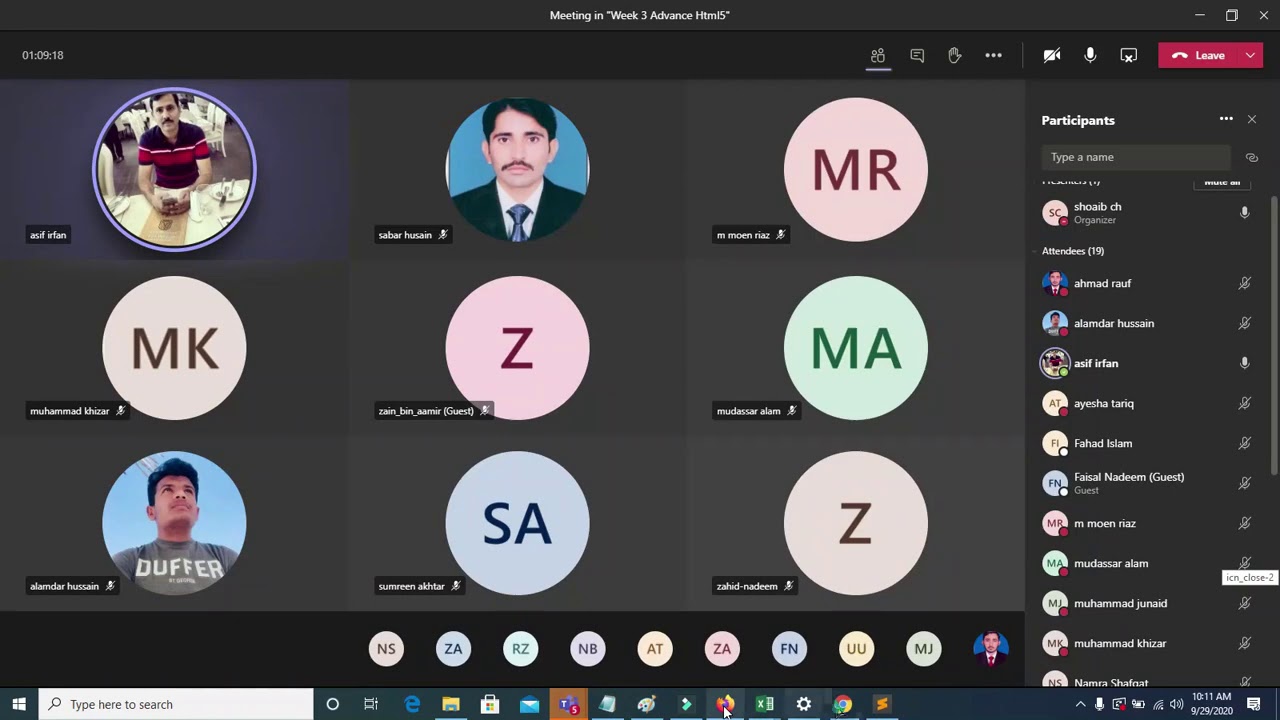Click ahmad rauf's muted mic icon

tap(1245, 283)
